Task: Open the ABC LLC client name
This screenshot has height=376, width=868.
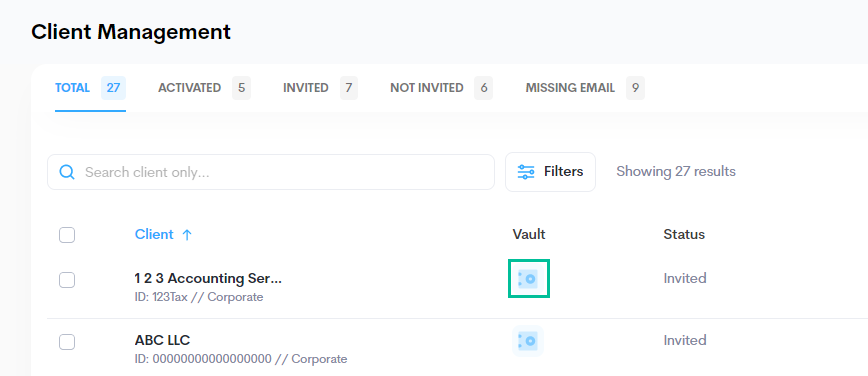Action: [x=162, y=340]
